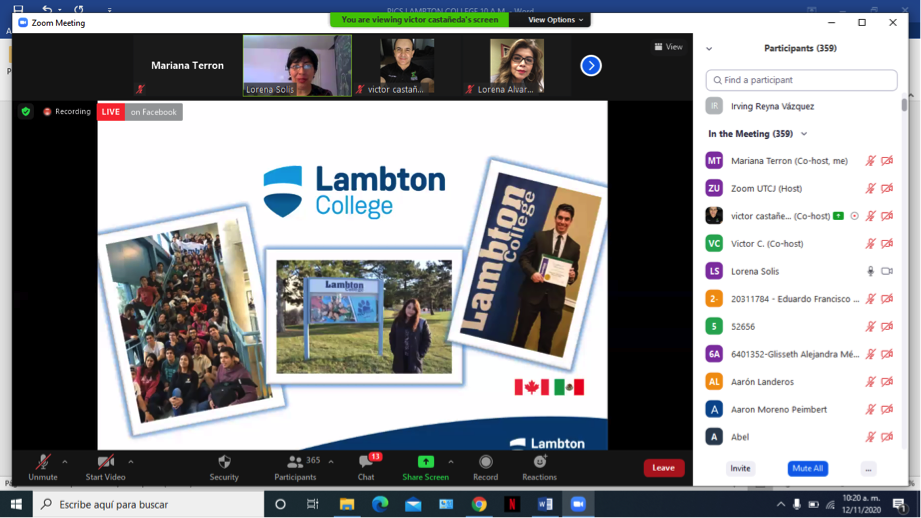This screenshot has height=518, width=921.
Task: Open Netflix from the taskbar
Action: [512, 504]
